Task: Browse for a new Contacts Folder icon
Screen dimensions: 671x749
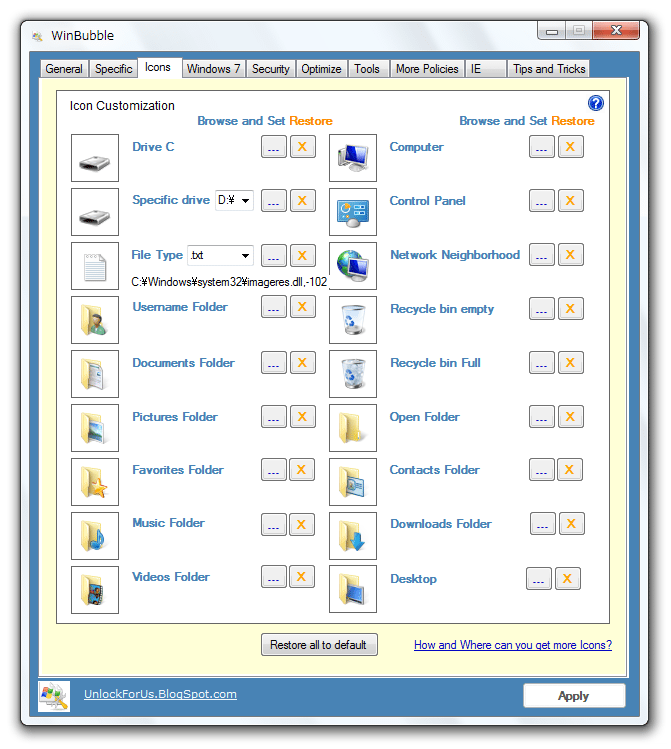Action: point(542,470)
